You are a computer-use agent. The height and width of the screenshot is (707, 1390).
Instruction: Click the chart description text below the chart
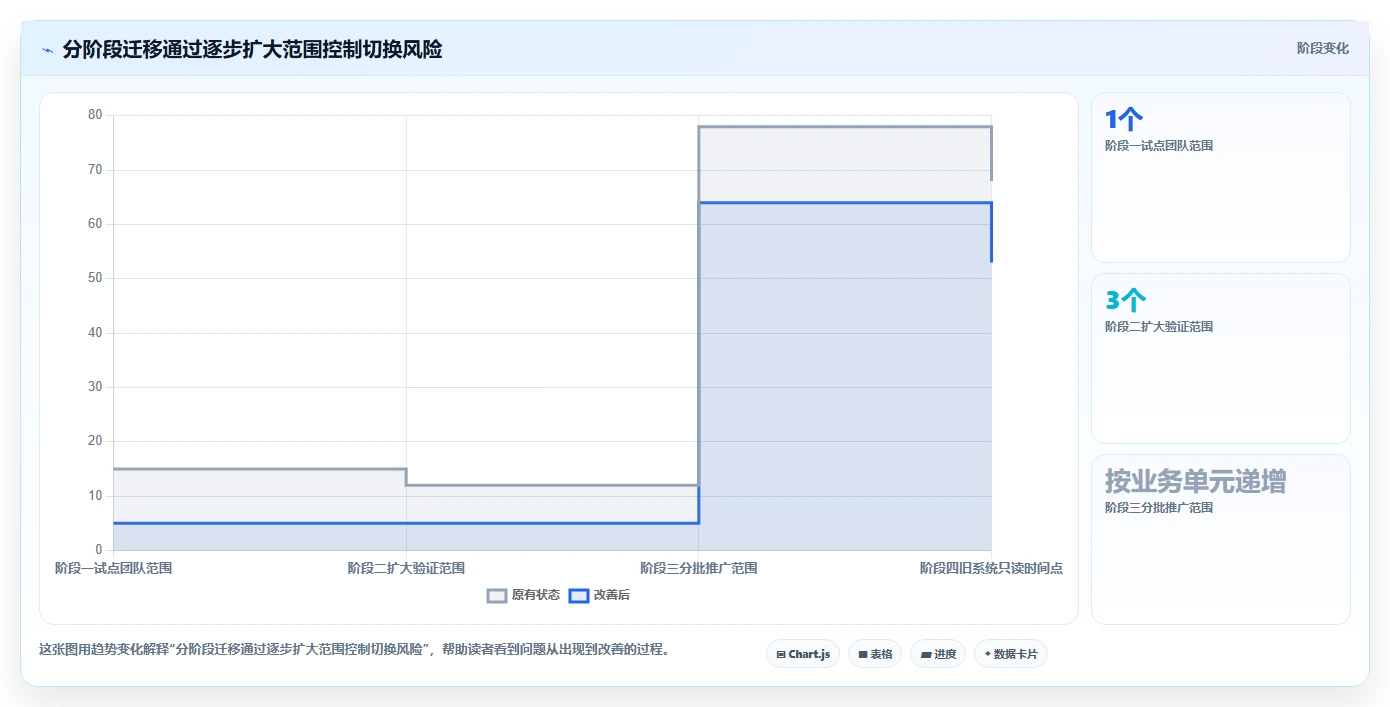tap(354, 650)
